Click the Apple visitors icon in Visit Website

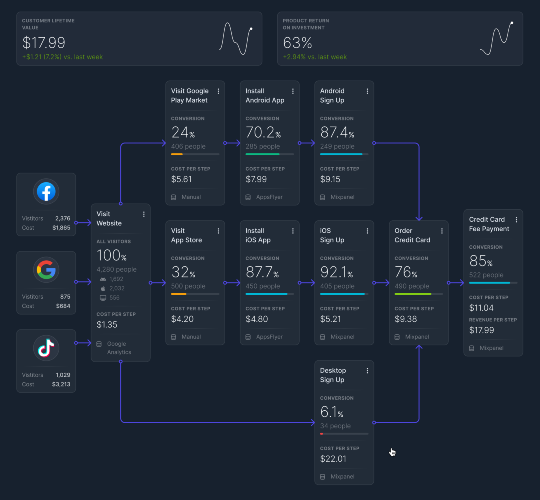click(103, 288)
